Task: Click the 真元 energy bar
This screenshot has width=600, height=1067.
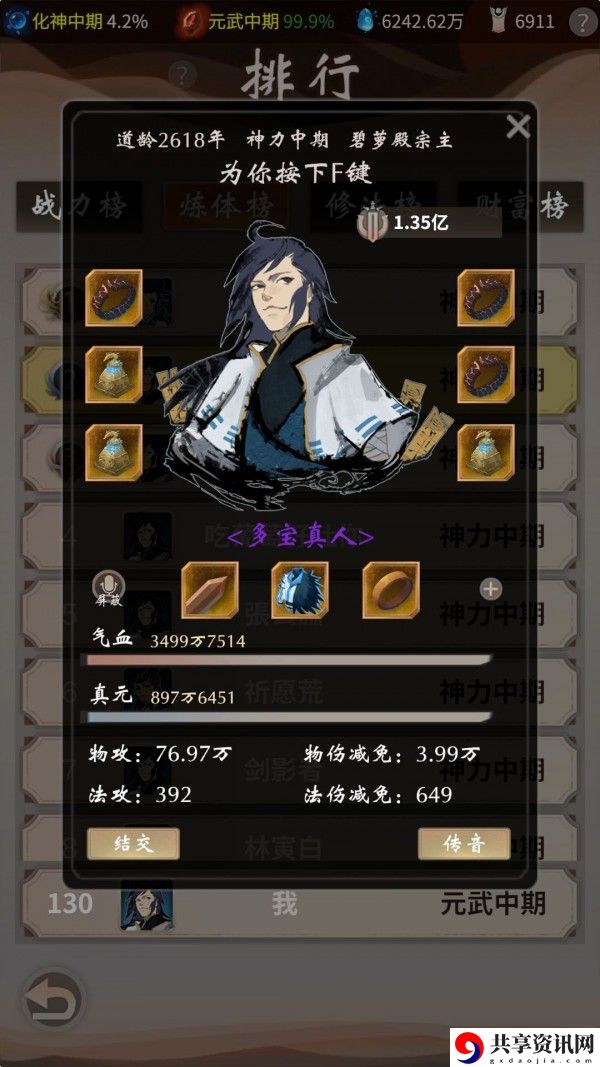Action: click(286, 717)
